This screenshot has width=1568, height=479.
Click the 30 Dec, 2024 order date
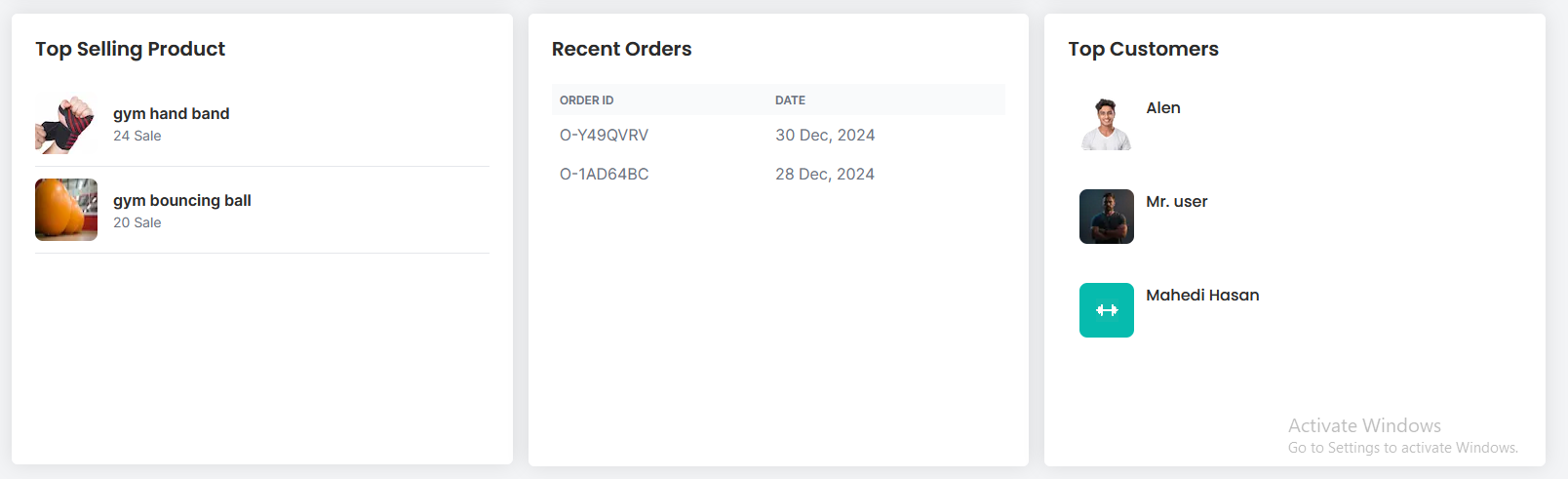pos(825,136)
